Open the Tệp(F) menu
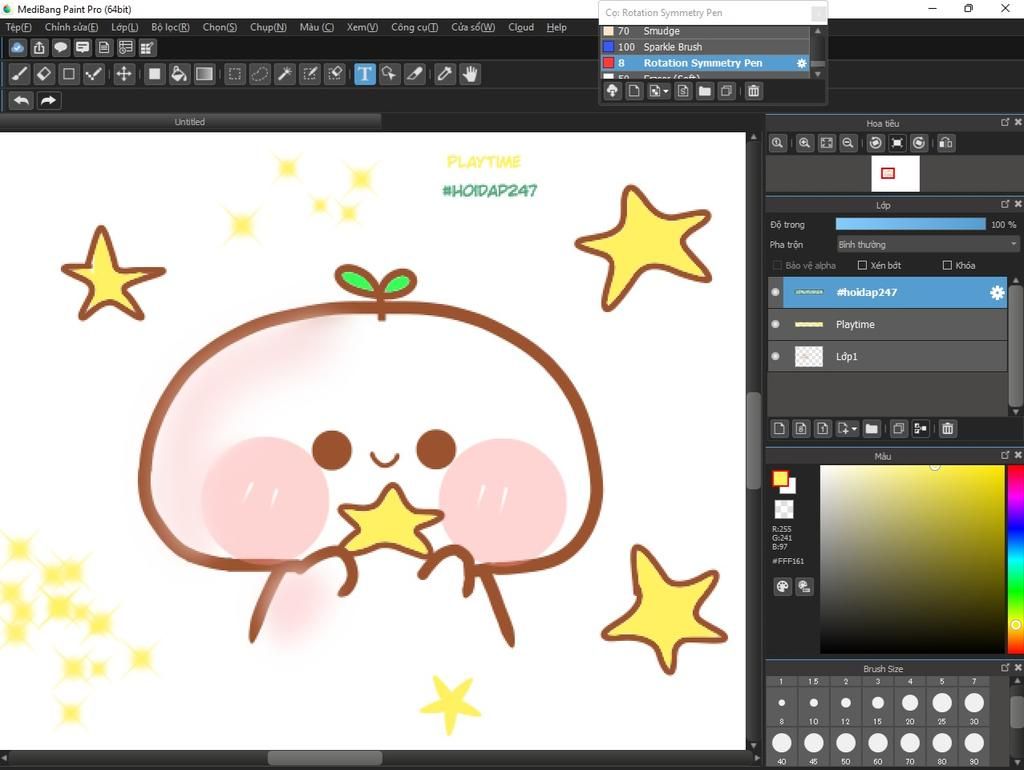This screenshot has height=770, width=1024. coord(18,27)
